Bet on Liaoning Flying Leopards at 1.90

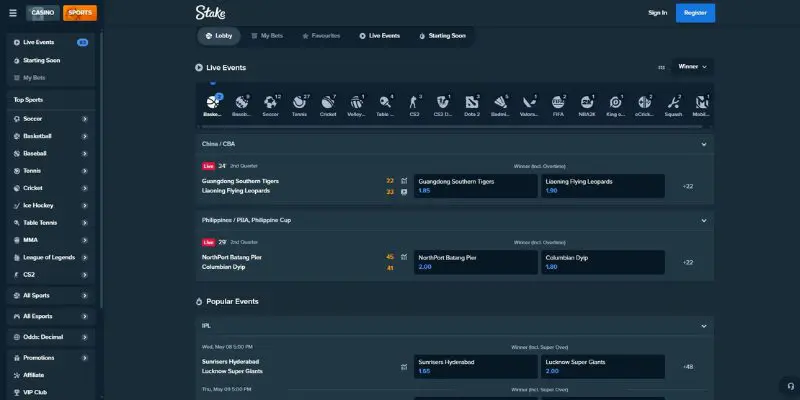click(603, 186)
